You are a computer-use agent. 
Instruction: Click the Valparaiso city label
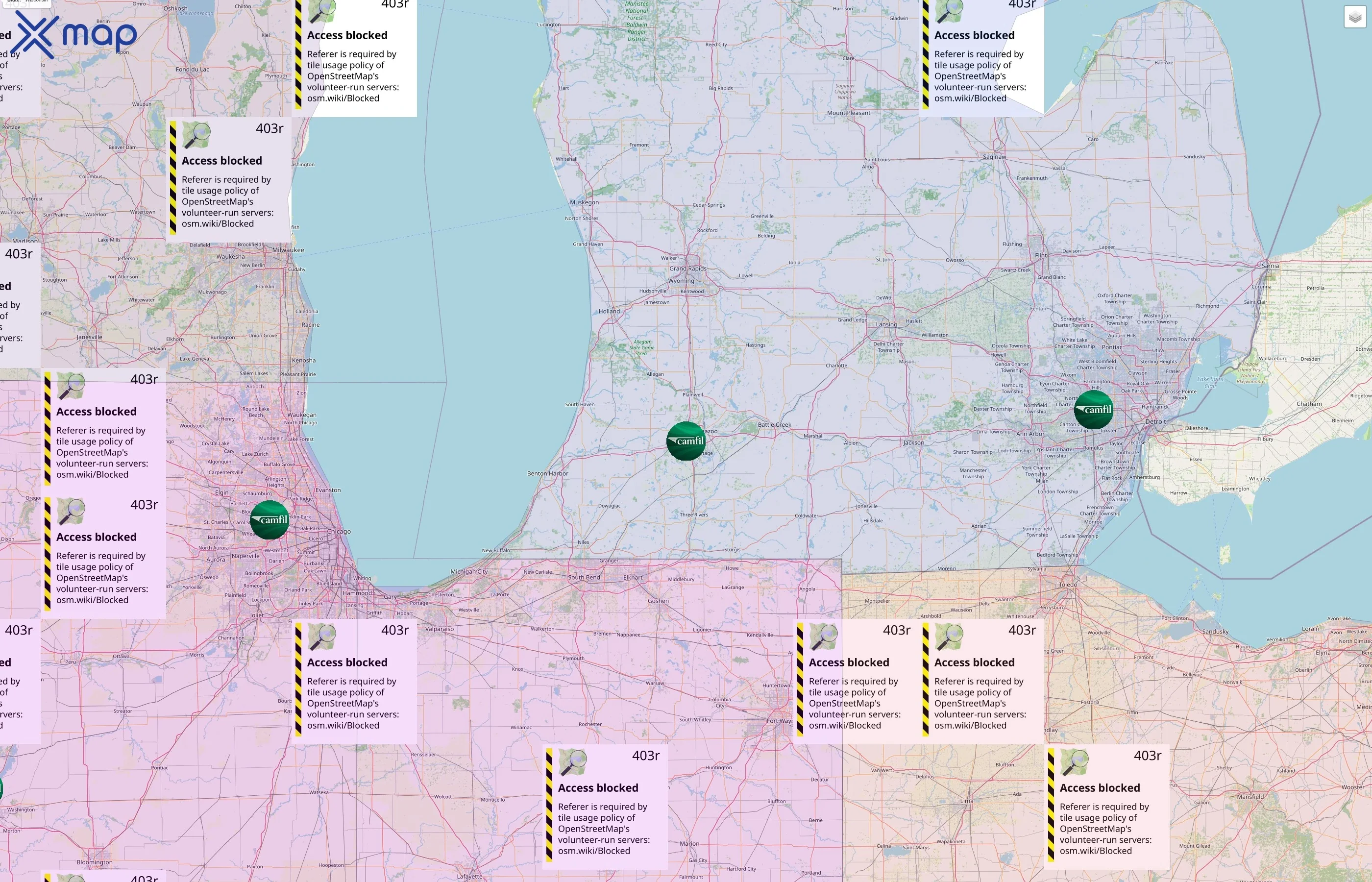[x=439, y=629]
